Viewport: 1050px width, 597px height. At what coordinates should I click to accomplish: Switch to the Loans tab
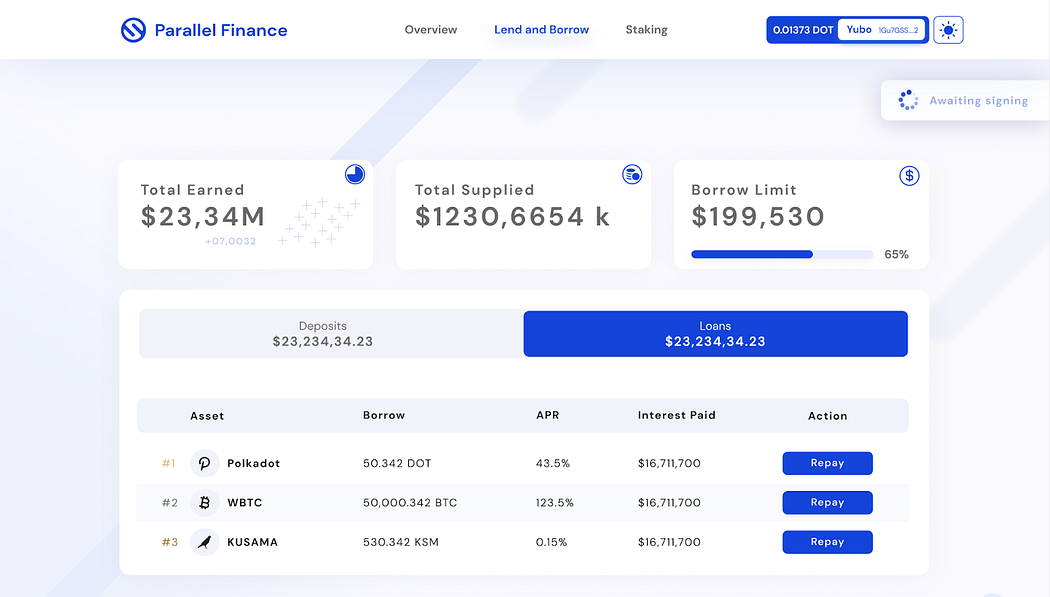[715, 333]
